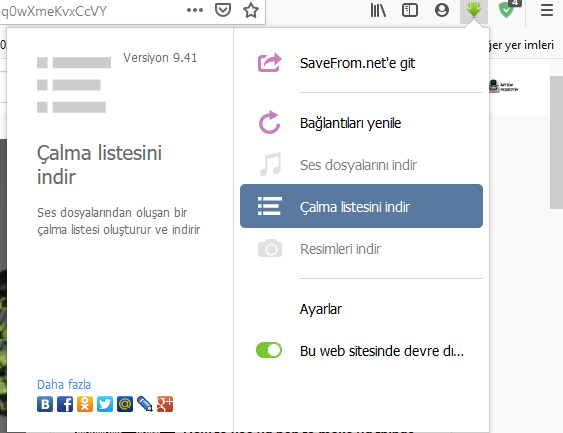Image resolution: width=563 pixels, height=433 pixels.
Task: Open Firefox hamburger menu
Action: click(x=546, y=10)
